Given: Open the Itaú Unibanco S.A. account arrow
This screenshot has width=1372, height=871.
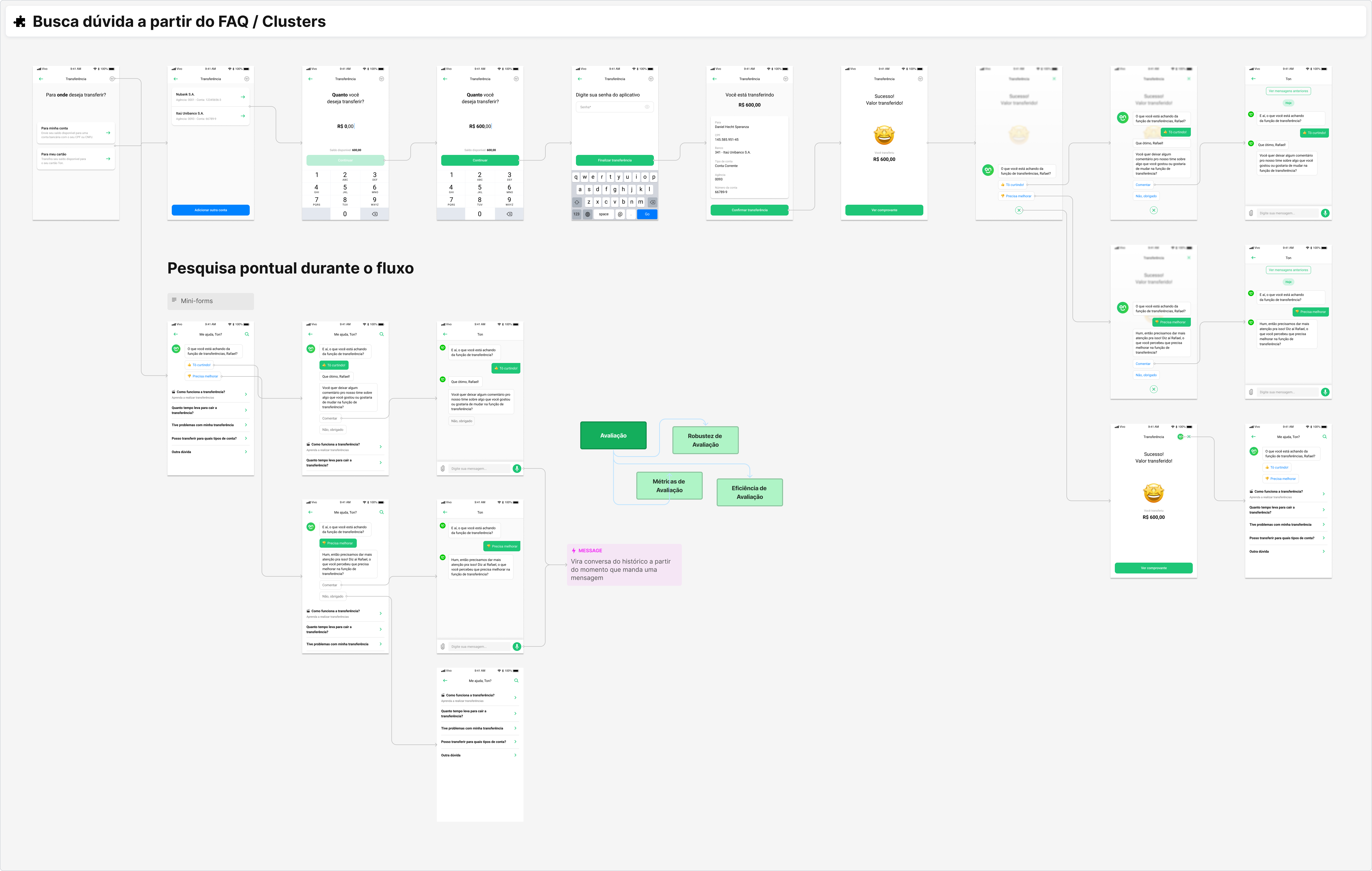Looking at the screenshot, I should click(243, 116).
